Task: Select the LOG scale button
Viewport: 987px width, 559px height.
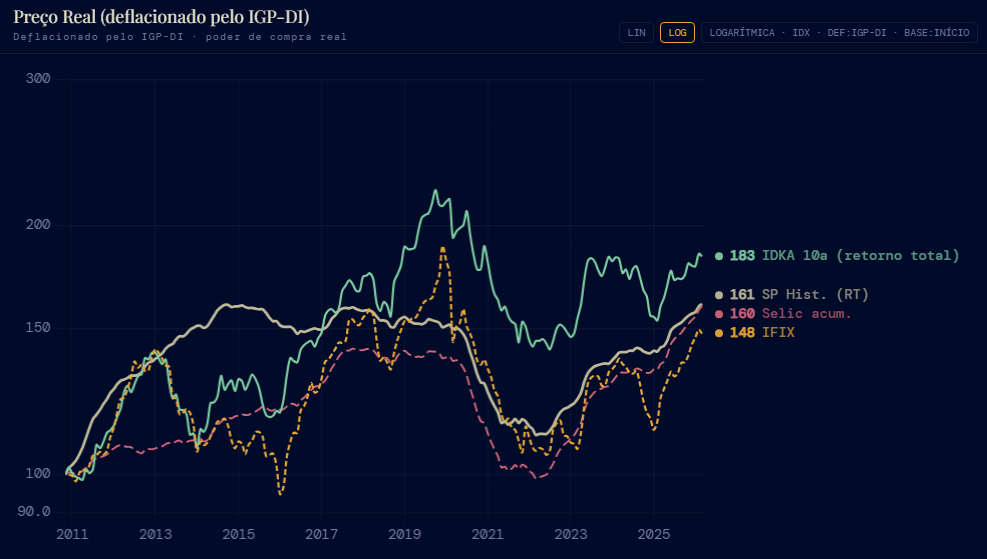Action: (x=677, y=32)
